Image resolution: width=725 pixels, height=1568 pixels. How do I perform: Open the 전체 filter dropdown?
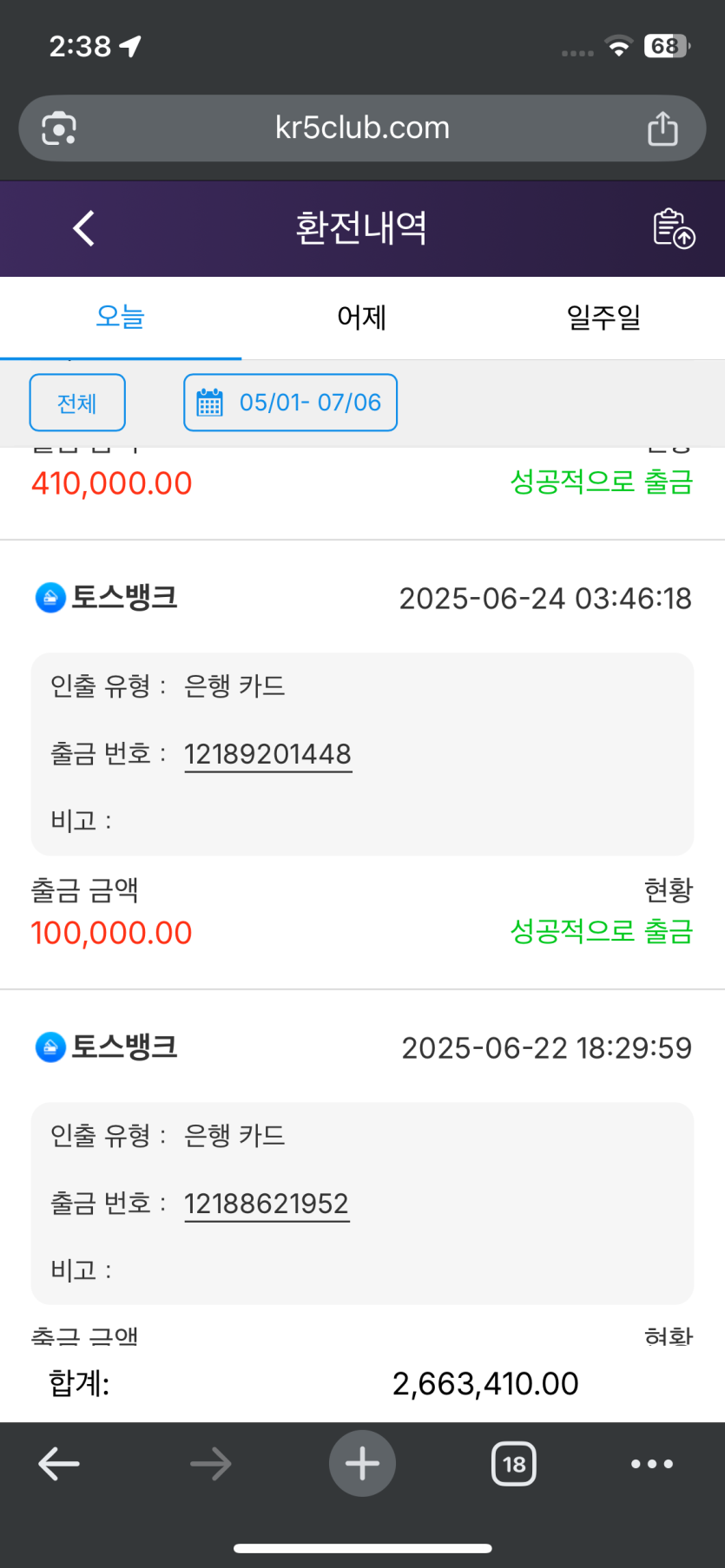point(77,403)
